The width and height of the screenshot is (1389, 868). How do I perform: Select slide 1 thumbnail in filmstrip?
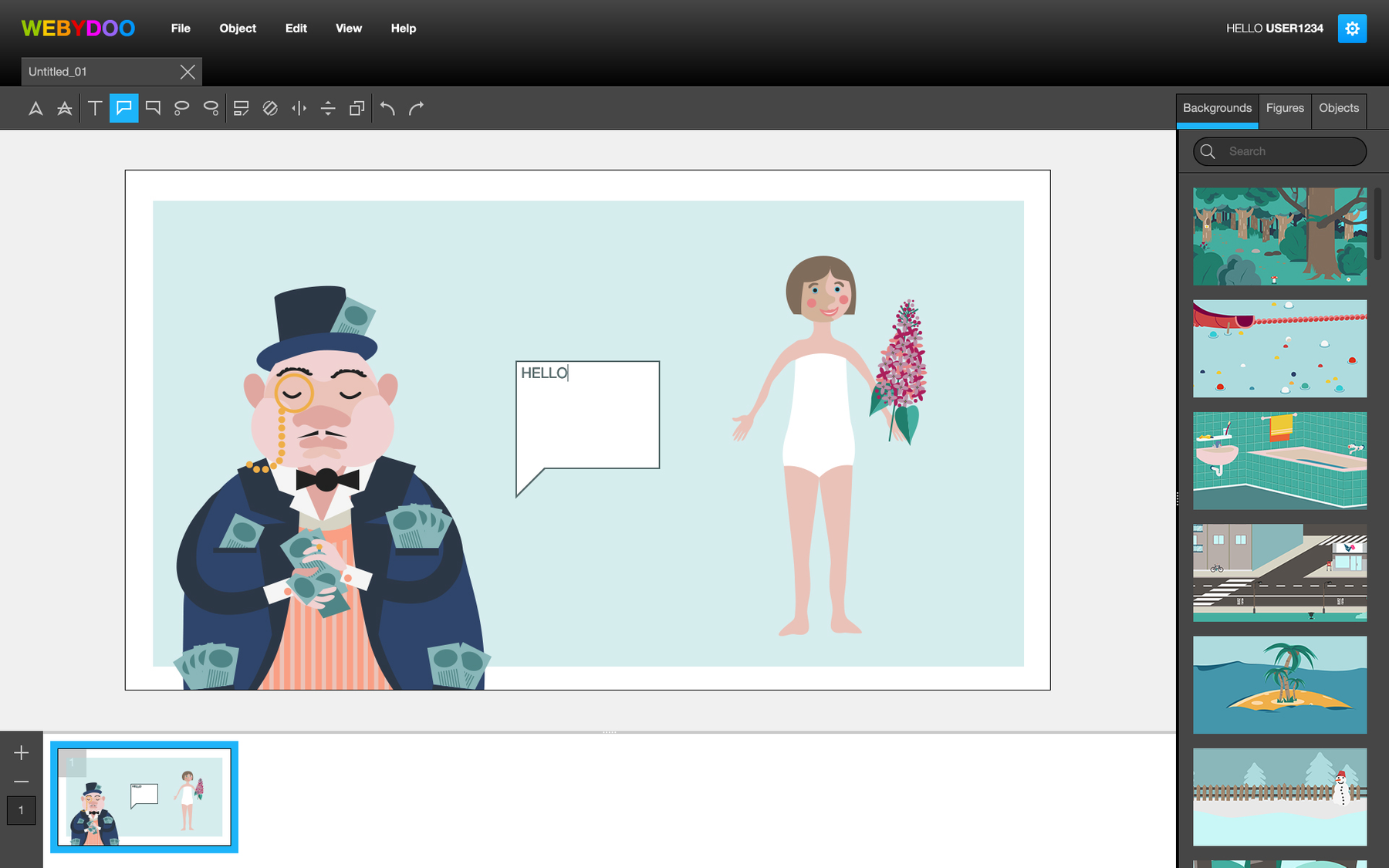click(144, 797)
